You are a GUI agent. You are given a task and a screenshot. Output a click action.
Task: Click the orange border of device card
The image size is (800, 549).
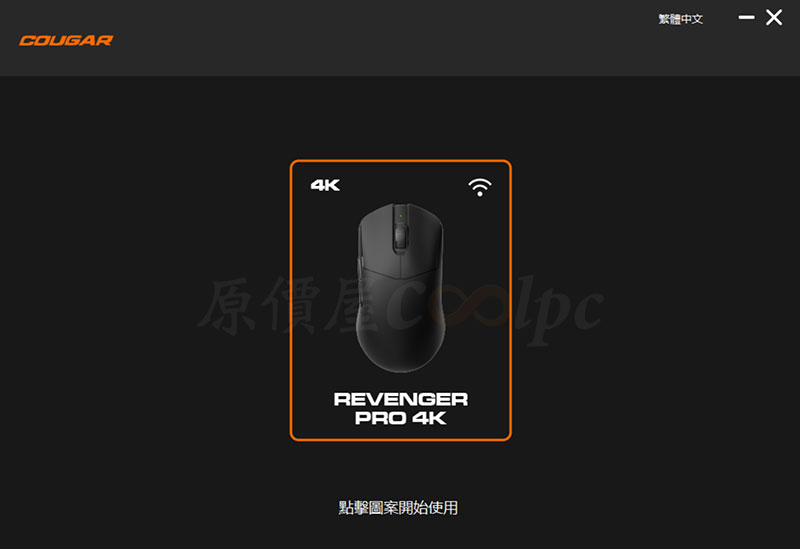click(291, 300)
